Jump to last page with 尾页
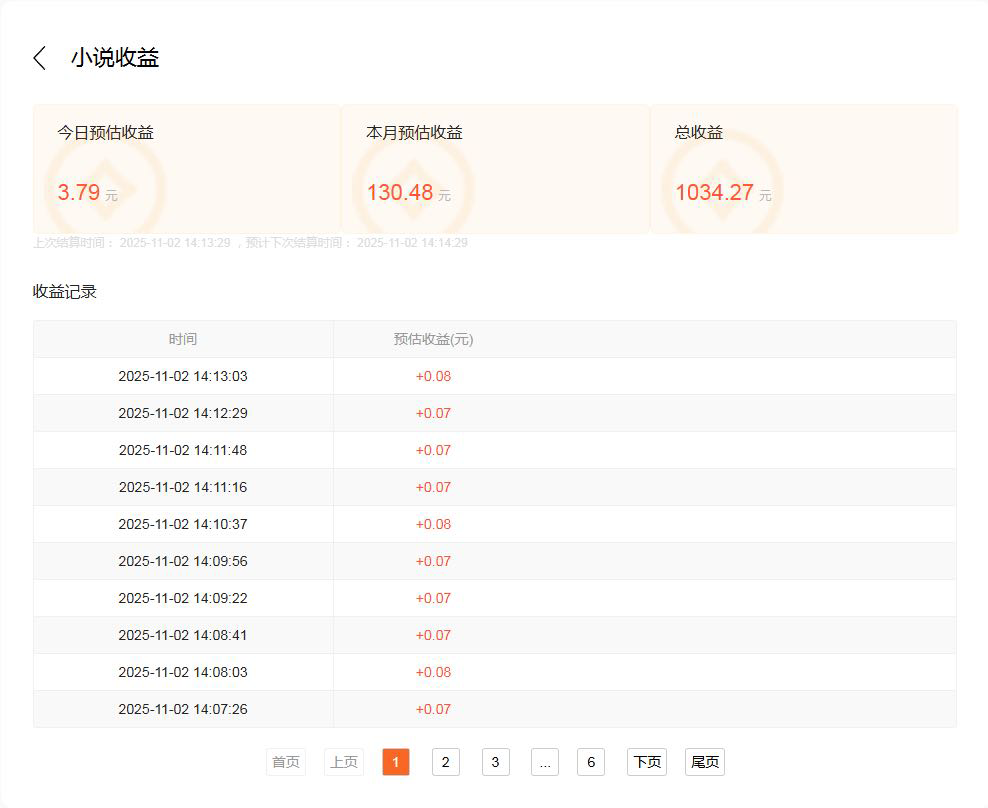The image size is (988, 808). pos(704,762)
